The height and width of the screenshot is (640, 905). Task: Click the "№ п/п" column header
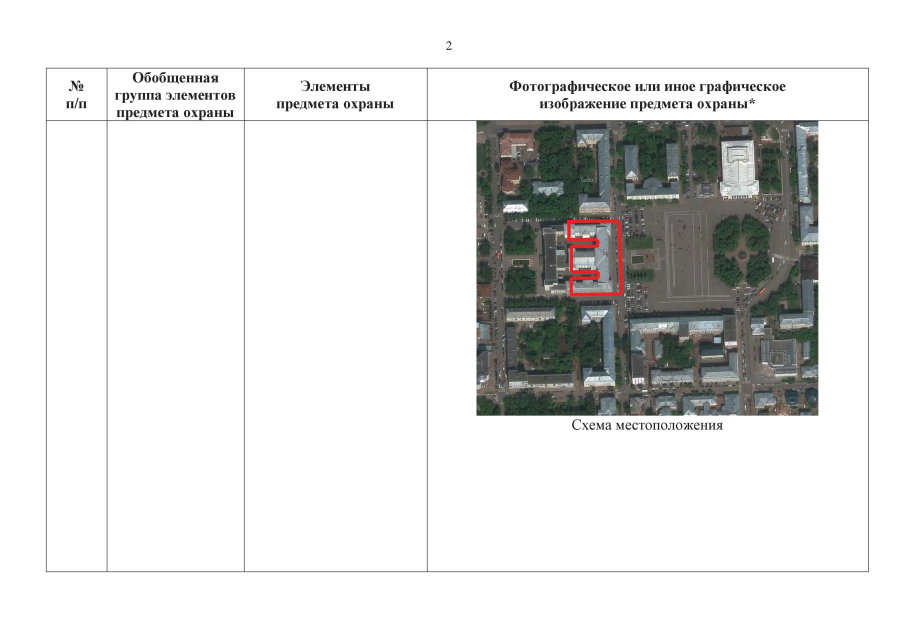76,95
